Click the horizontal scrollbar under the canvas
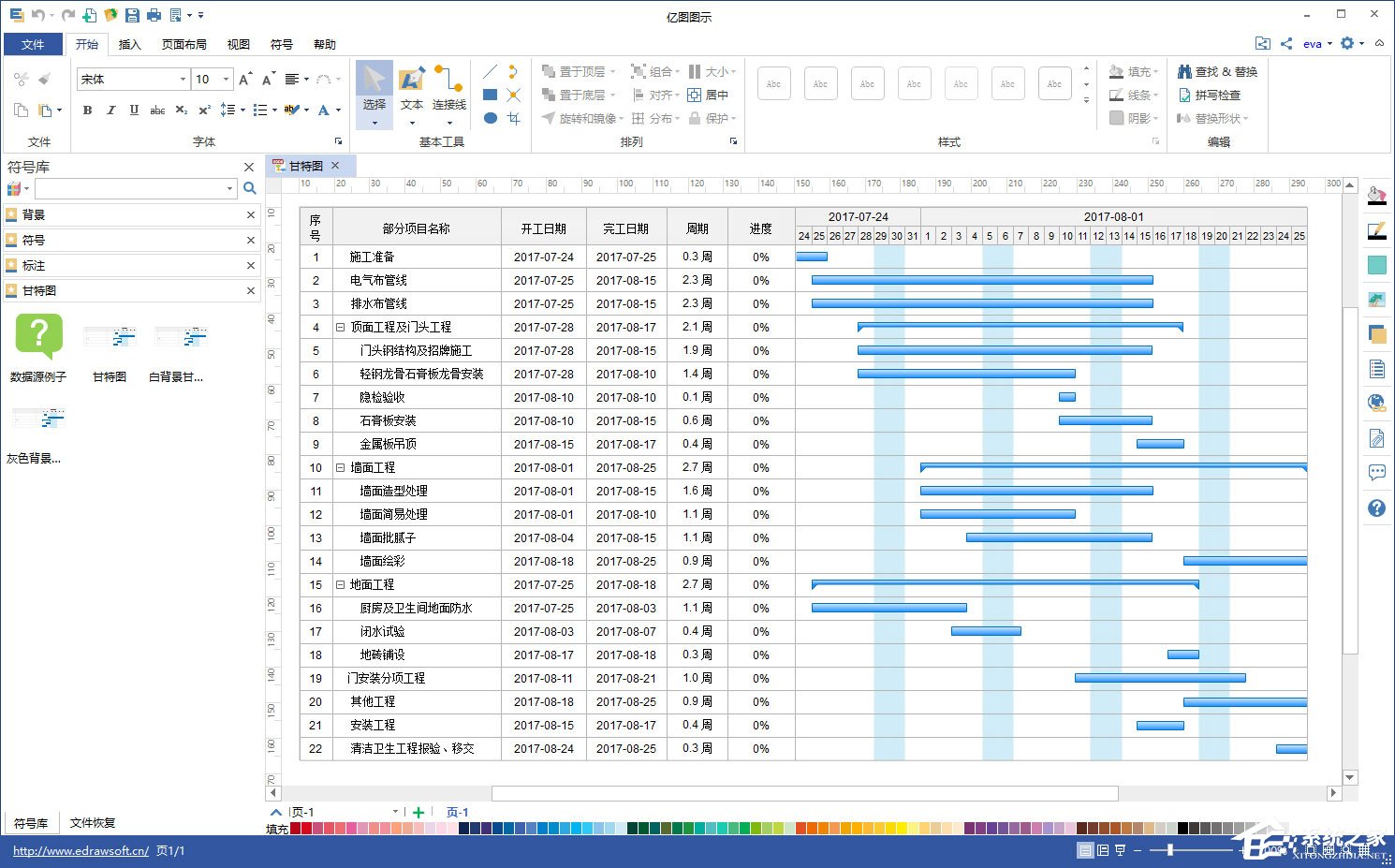Image resolution: width=1395 pixels, height=868 pixels. coord(805,793)
